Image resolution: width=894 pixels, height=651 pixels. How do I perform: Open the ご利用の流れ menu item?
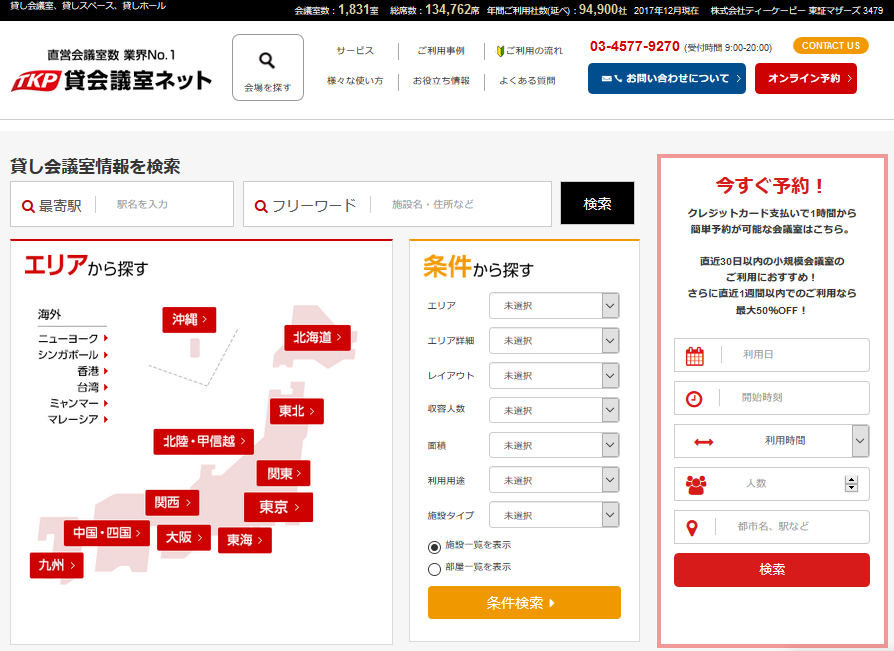(x=534, y=51)
